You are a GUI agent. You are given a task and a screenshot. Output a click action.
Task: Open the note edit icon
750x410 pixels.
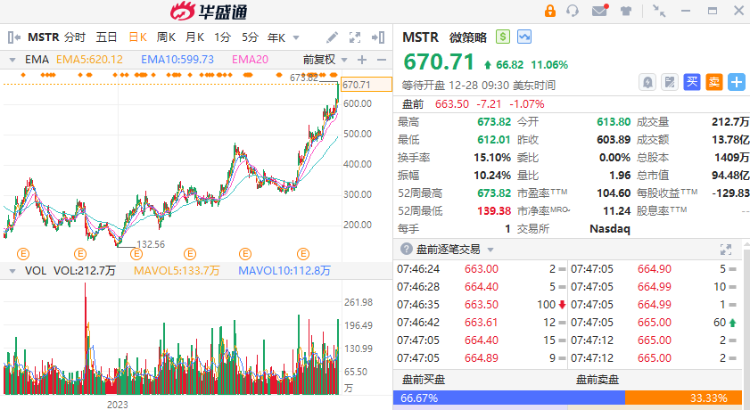(669, 82)
